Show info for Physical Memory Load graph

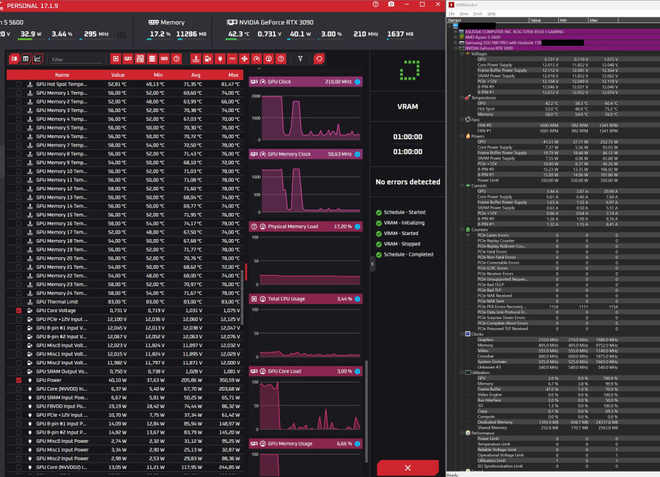pyautogui.click(x=357, y=227)
